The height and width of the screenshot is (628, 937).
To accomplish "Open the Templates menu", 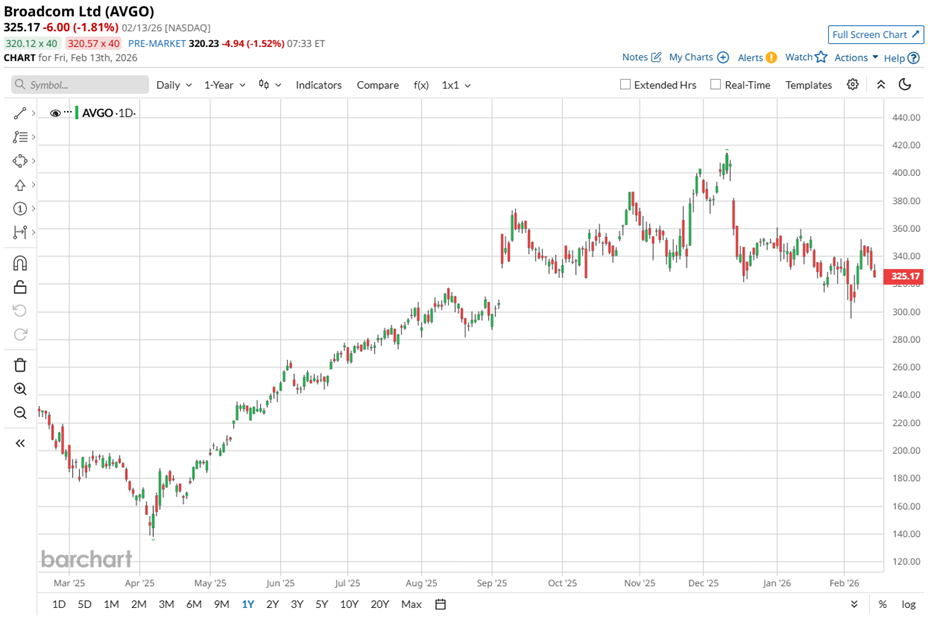I will point(809,85).
